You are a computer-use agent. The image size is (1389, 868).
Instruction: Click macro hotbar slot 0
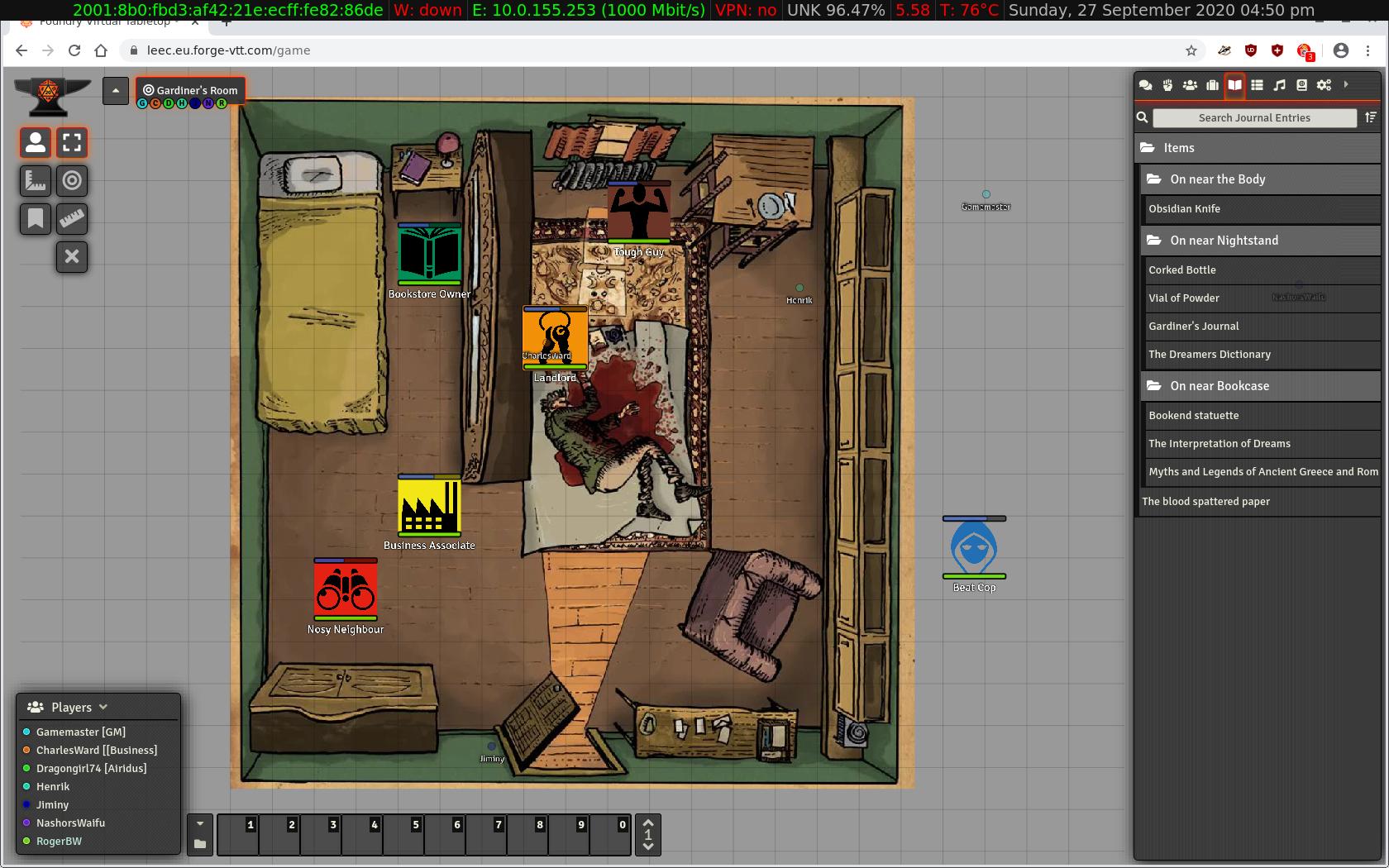(x=610, y=835)
